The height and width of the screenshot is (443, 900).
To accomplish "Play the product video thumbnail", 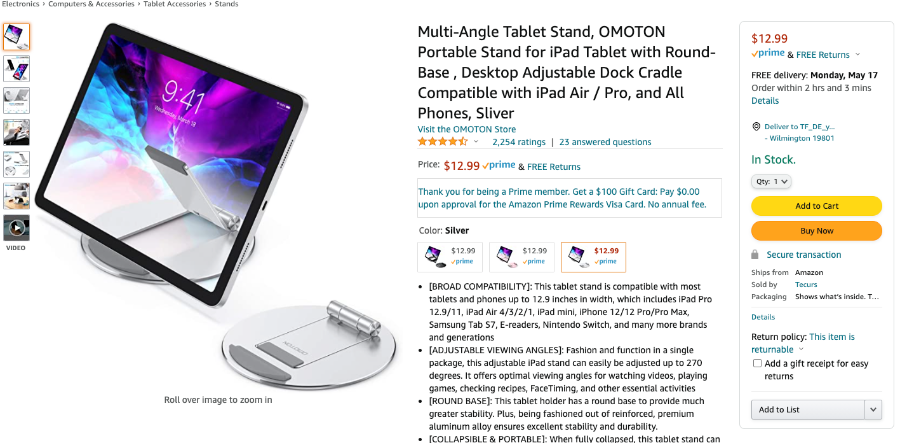I will click(x=17, y=228).
